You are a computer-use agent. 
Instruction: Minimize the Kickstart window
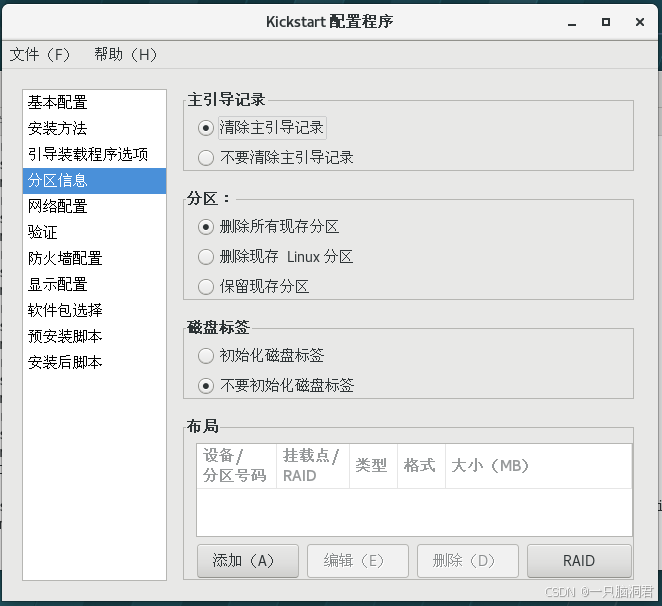coord(572,22)
